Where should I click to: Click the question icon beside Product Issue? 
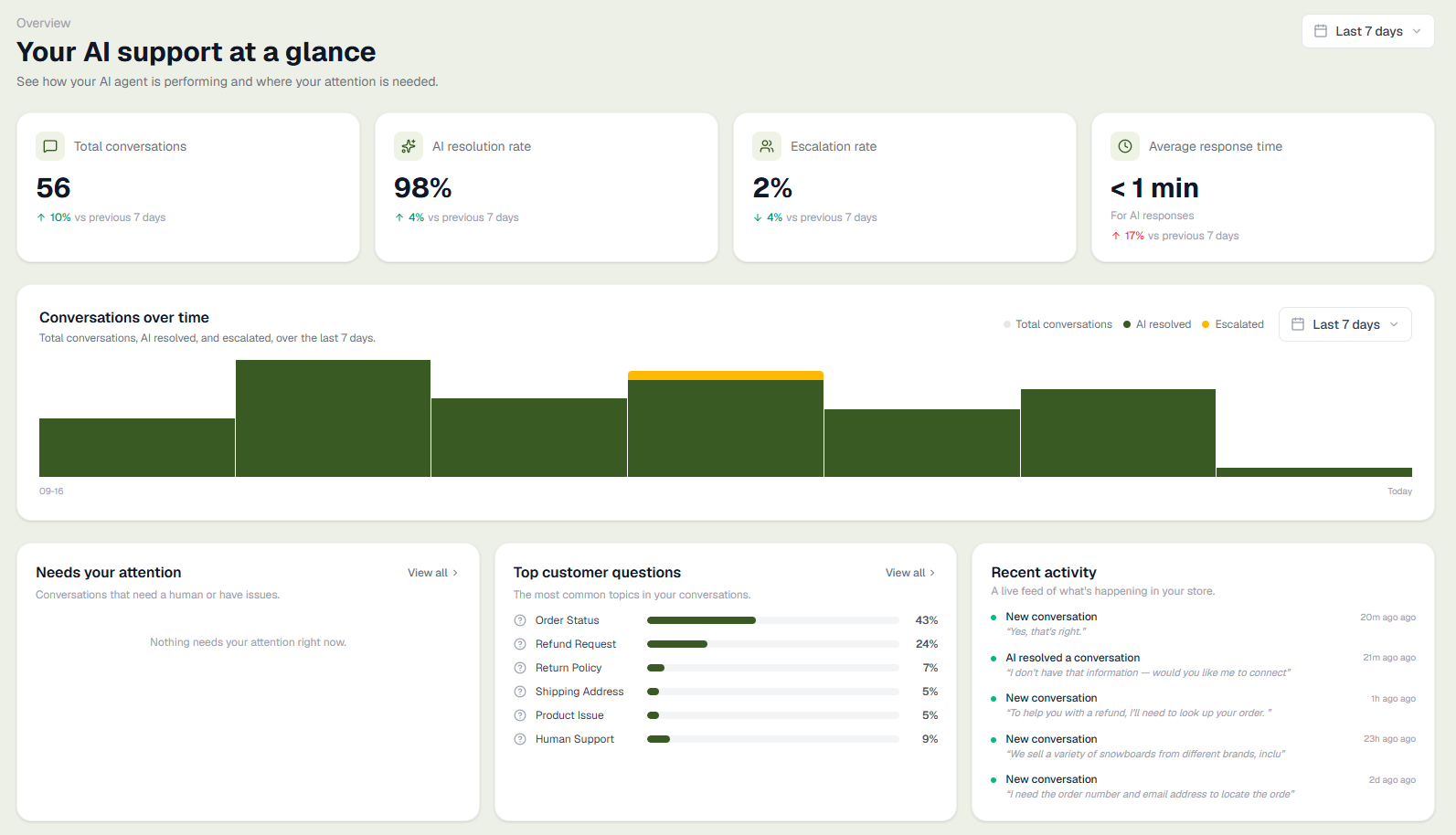(520, 715)
